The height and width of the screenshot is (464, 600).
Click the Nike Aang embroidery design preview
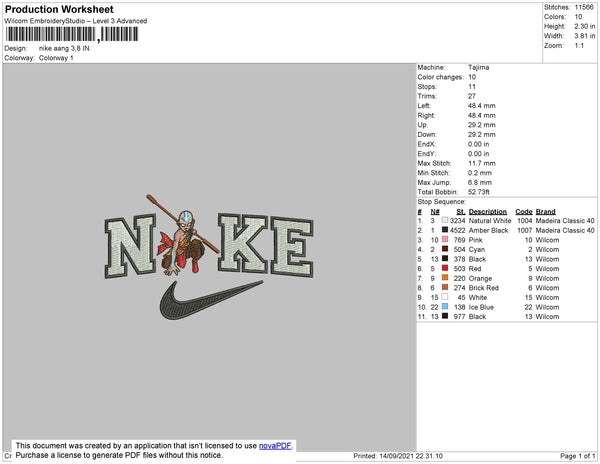click(209, 257)
